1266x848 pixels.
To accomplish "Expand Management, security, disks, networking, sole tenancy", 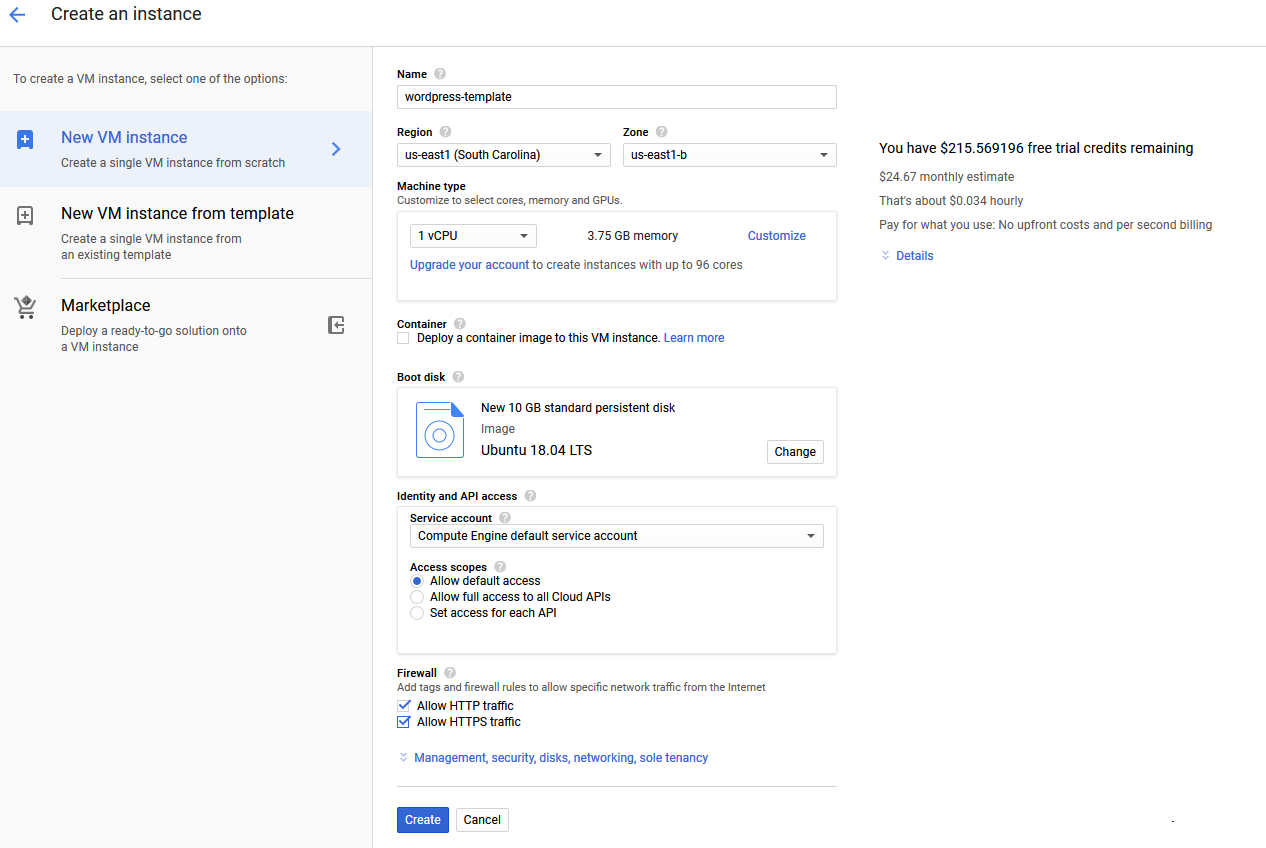I will tap(561, 758).
